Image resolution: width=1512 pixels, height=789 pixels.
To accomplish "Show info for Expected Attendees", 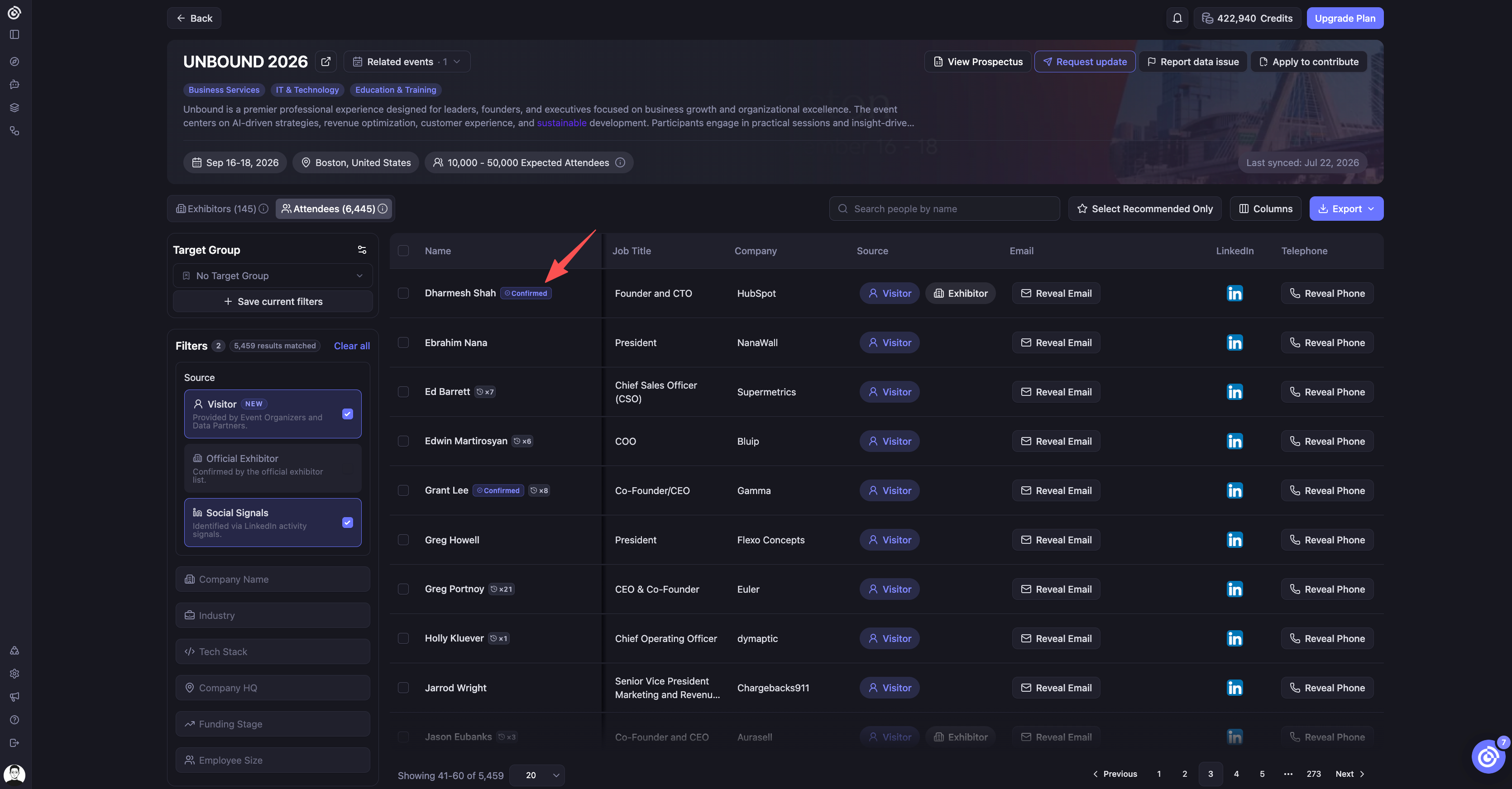I will (x=620, y=162).
